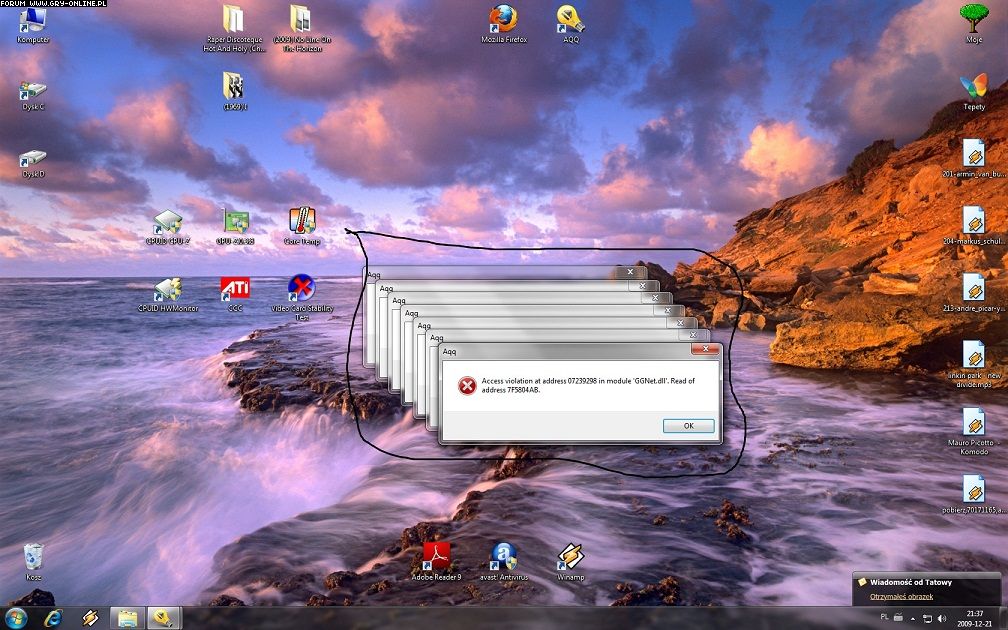
Task: Launch the AQQ desktop shortcut
Action: (x=571, y=20)
